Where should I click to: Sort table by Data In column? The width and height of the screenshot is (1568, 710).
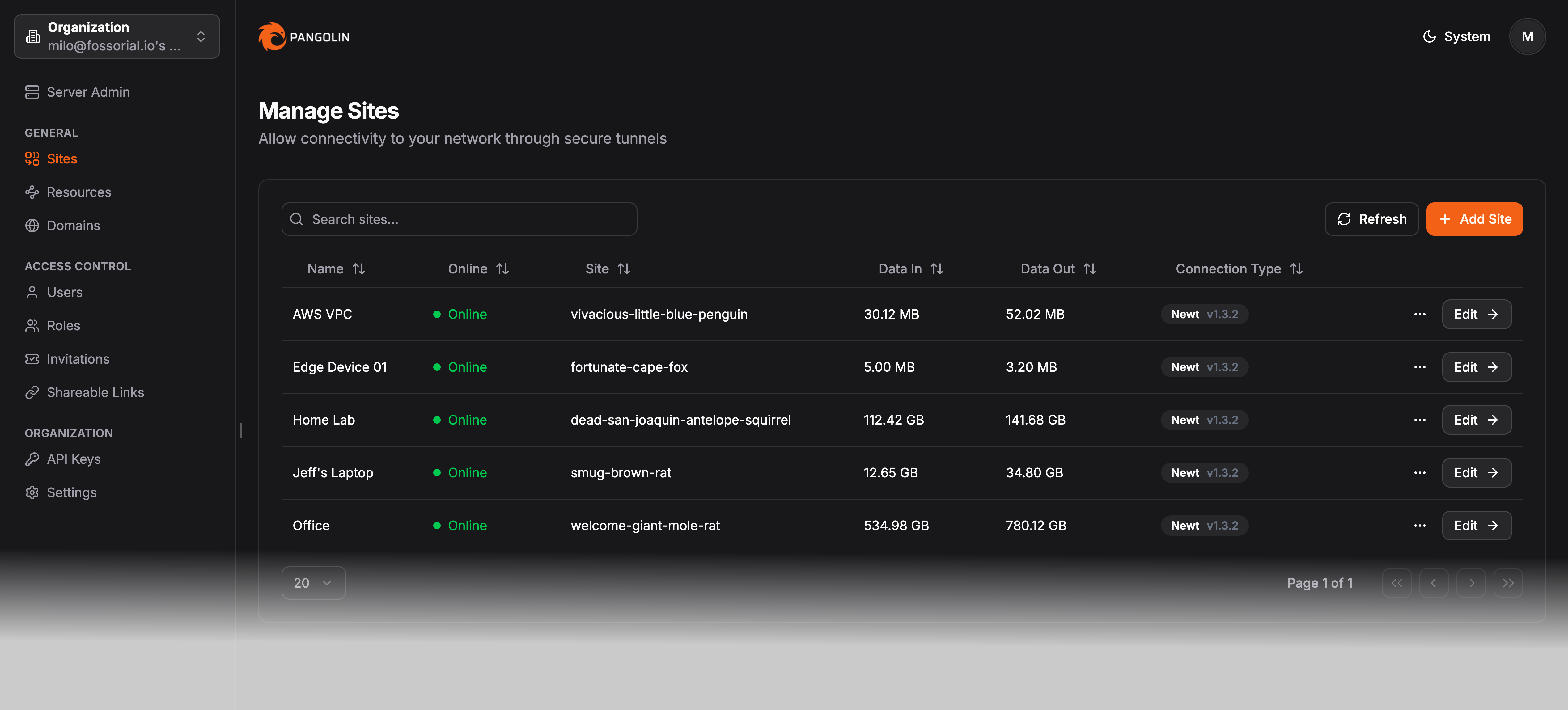911,269
